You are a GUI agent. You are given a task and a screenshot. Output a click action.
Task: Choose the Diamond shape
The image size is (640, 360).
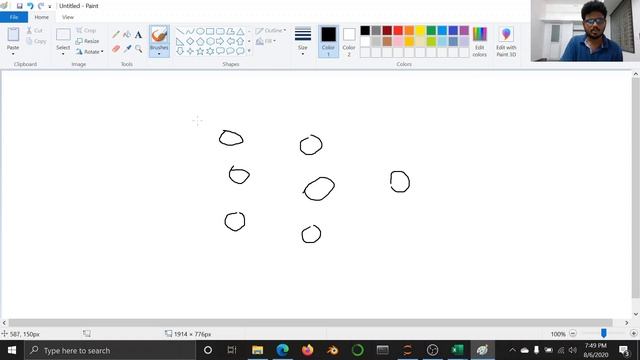(x=190, y=41)
